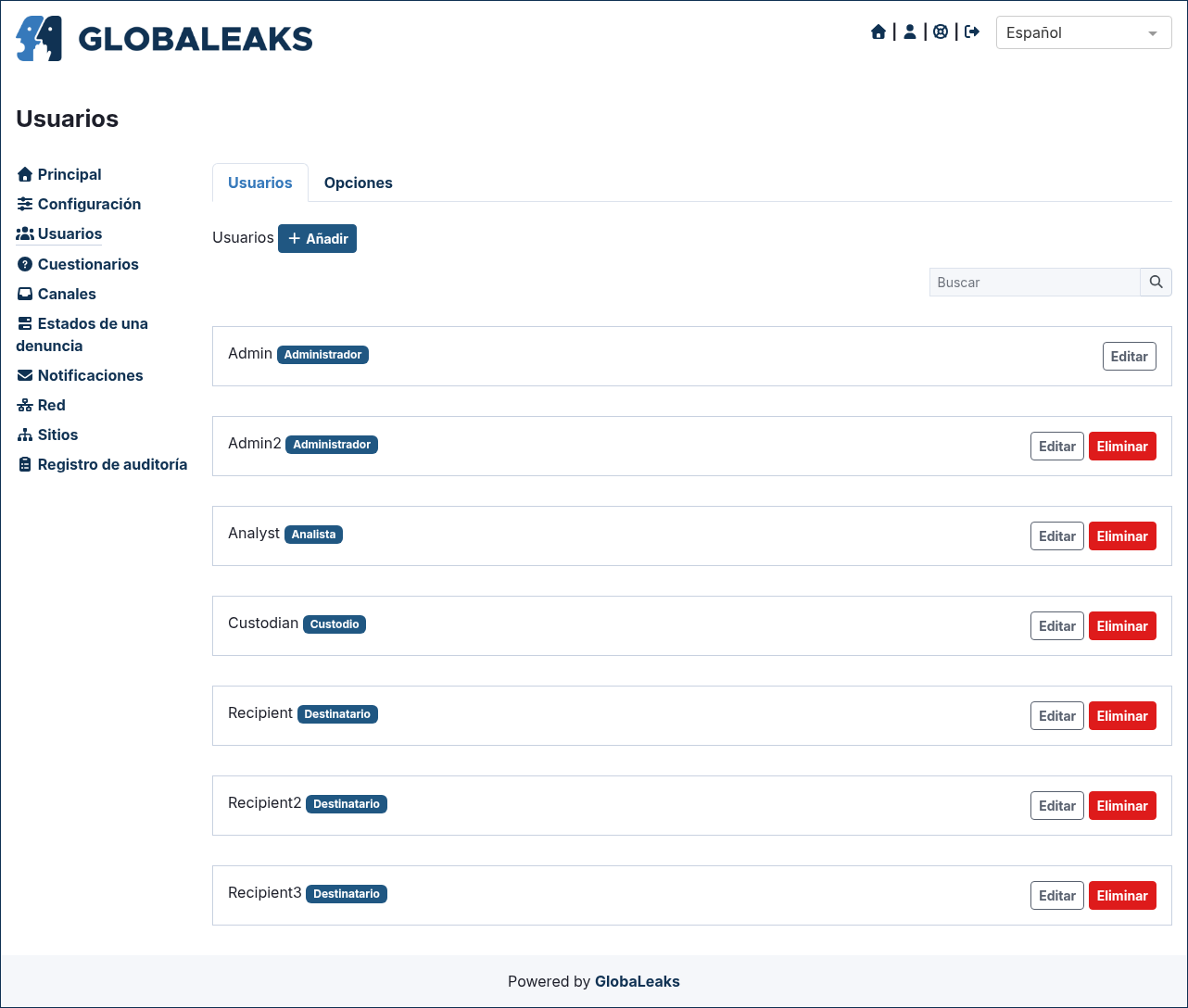The width and height of the screenshot is (1188, 1008).
Task: Click envelope icon beside Notificaciones
Action: [x=25, y=375]
